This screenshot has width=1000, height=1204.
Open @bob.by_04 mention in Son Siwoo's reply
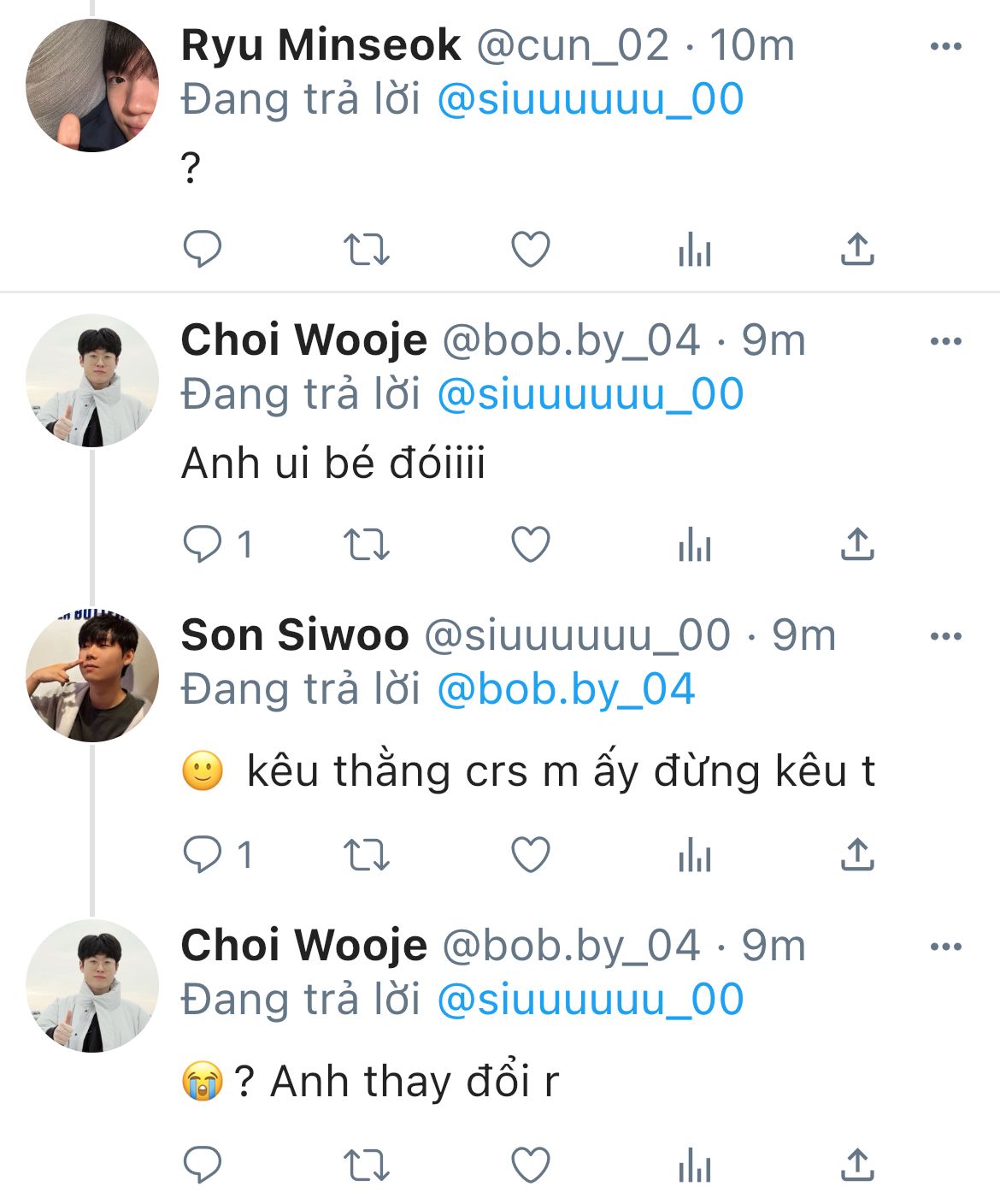coord(566,690)
